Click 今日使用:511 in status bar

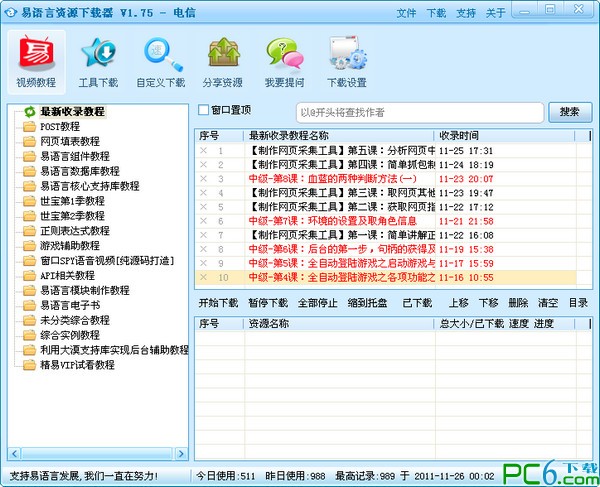pos(226,476)
